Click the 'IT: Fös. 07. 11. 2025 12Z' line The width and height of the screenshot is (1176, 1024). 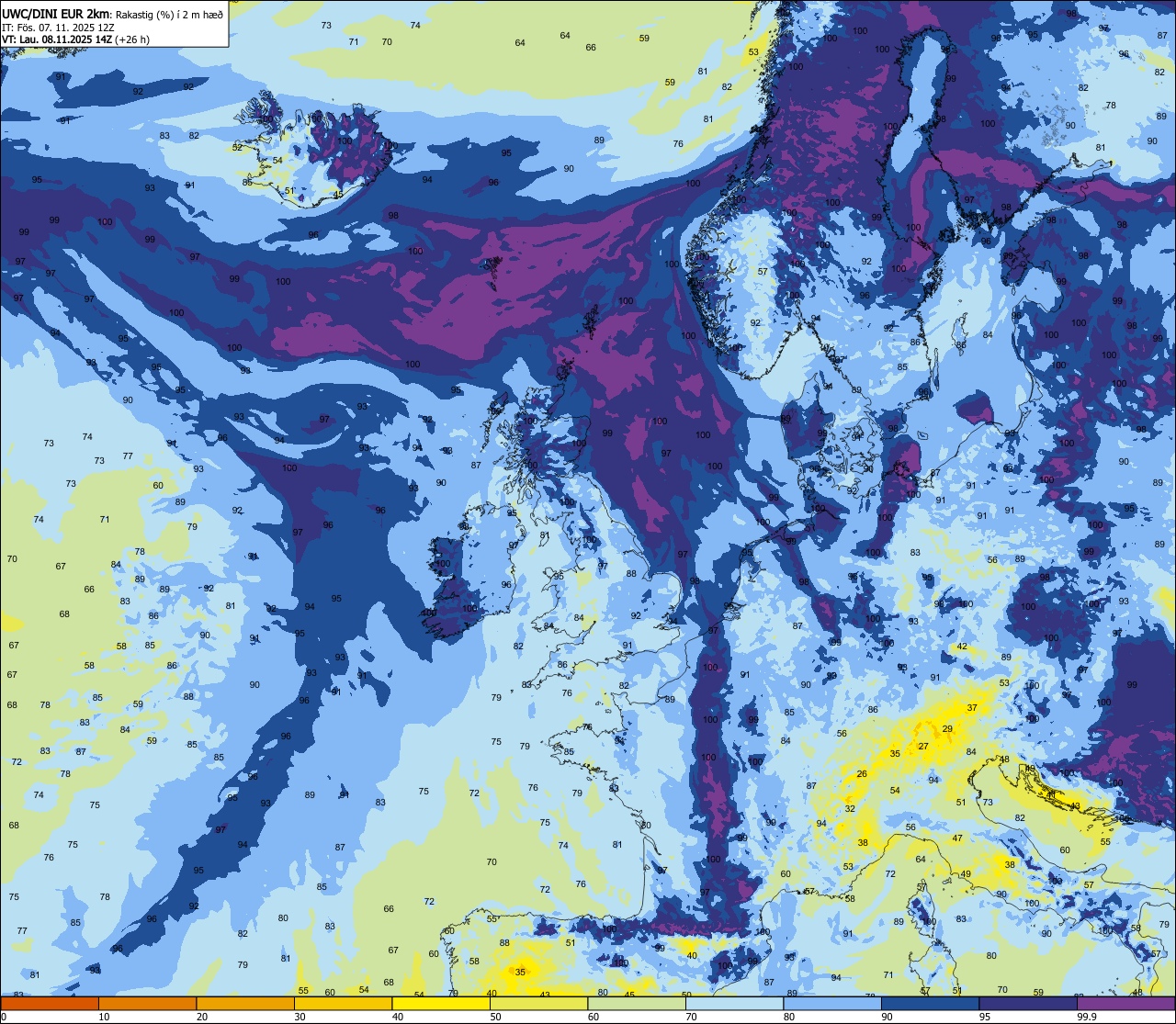58,27
